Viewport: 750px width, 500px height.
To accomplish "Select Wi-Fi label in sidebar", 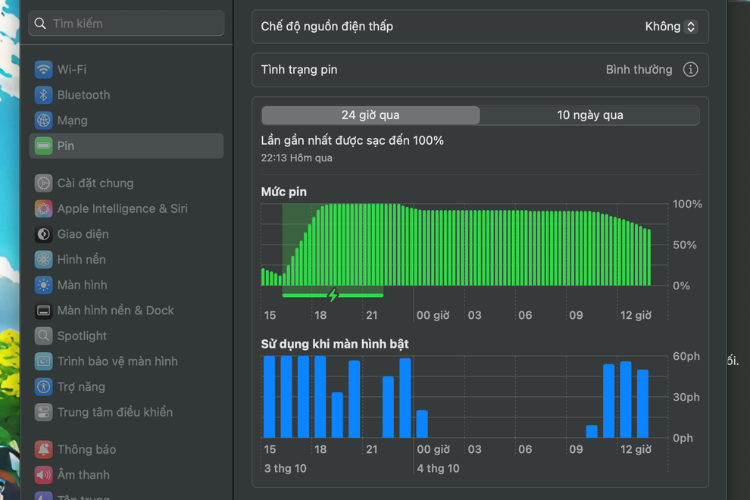I will [x=72, y=69].
